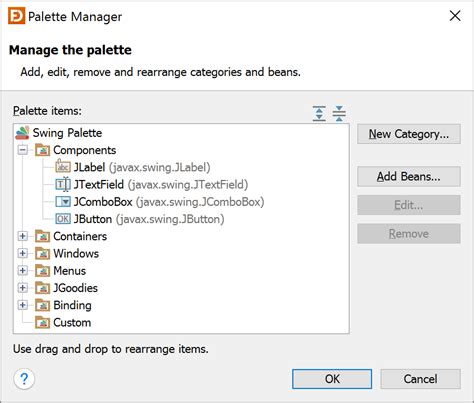
Task: Expand the JGoodies category
Action: pyautogui.click(x=23, y=288)
